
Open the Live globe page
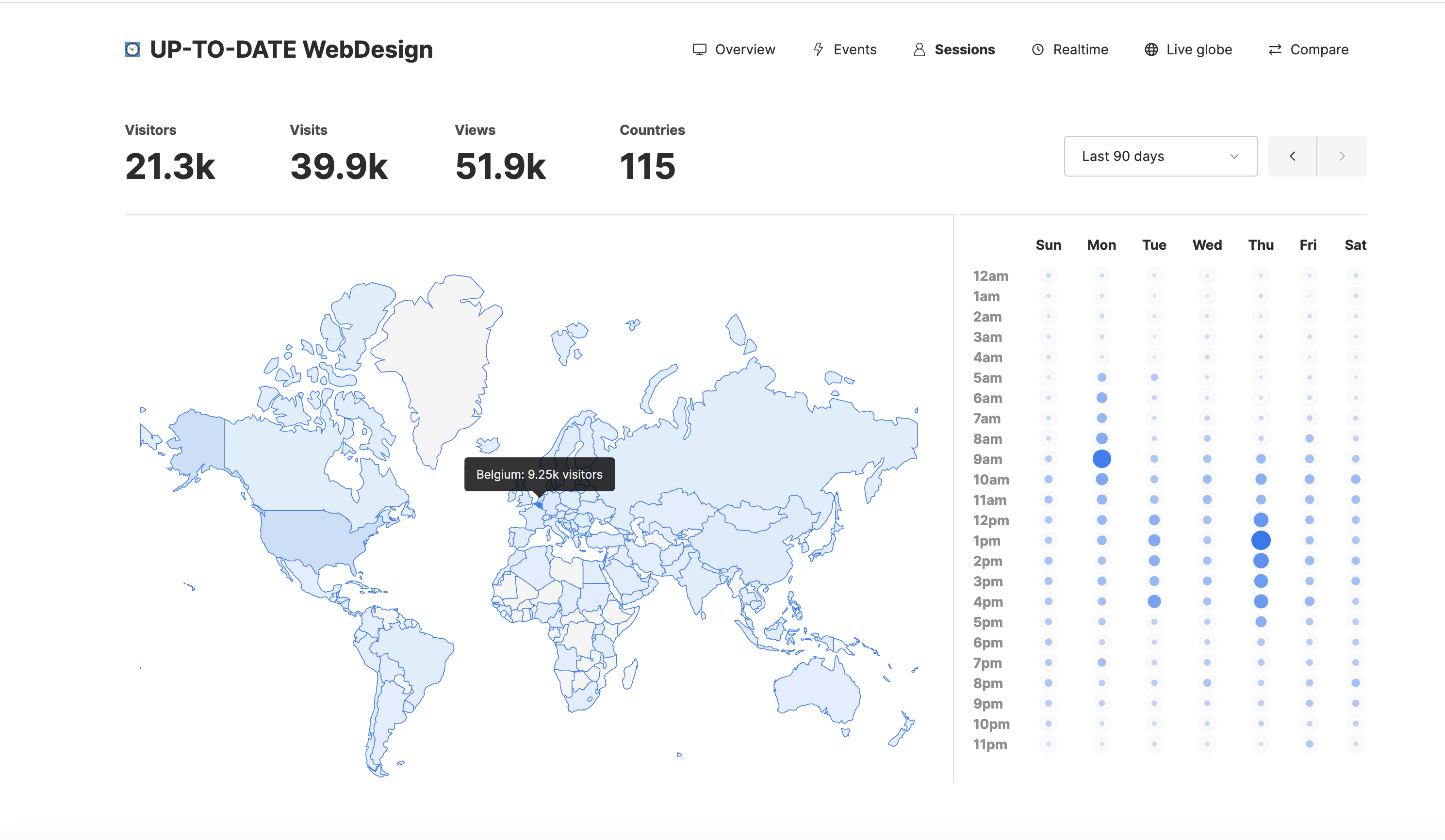click(x=1188, y=50)
